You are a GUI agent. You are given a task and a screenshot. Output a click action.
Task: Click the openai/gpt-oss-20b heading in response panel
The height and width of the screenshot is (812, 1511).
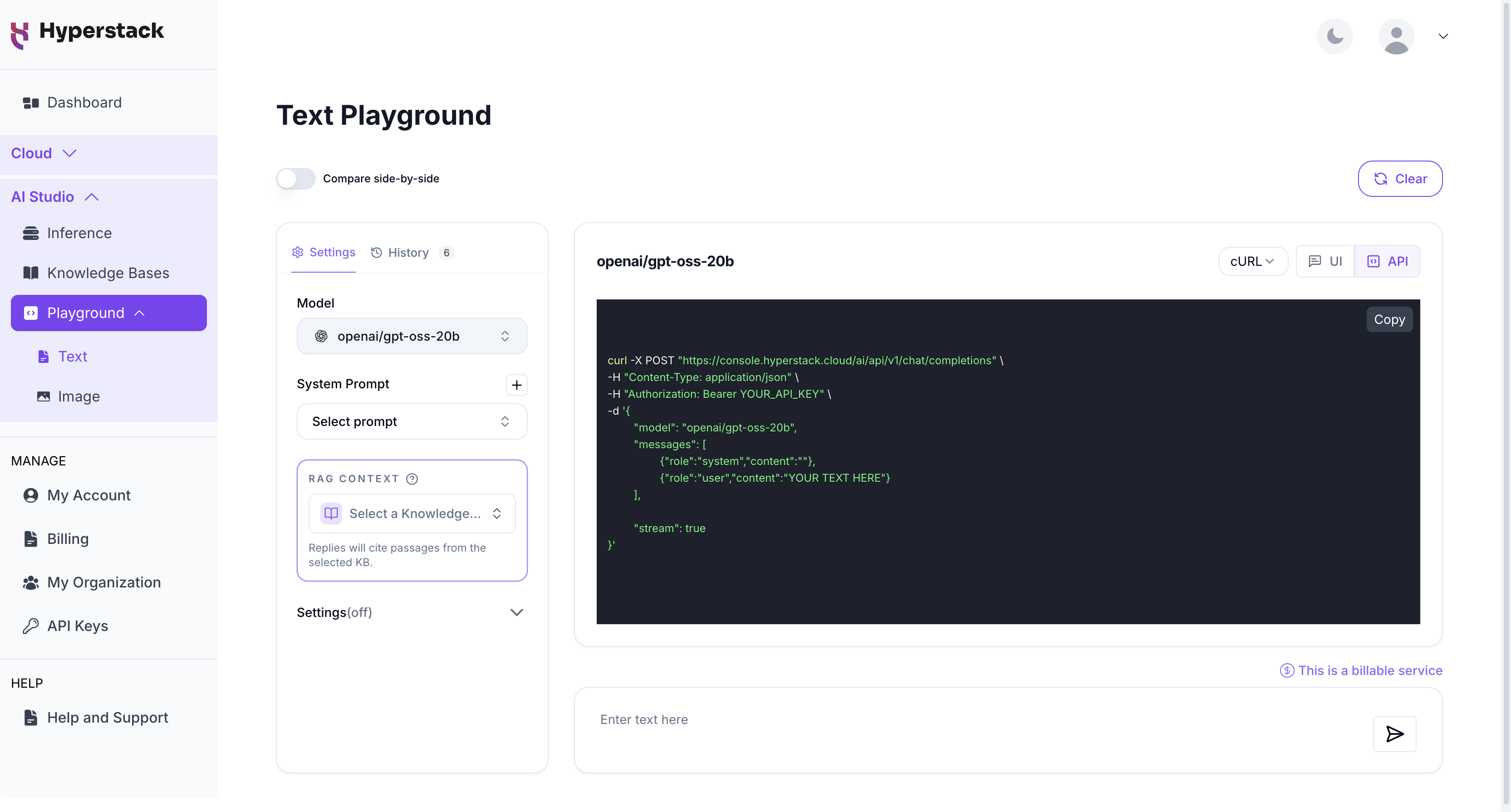pos(665,261)
